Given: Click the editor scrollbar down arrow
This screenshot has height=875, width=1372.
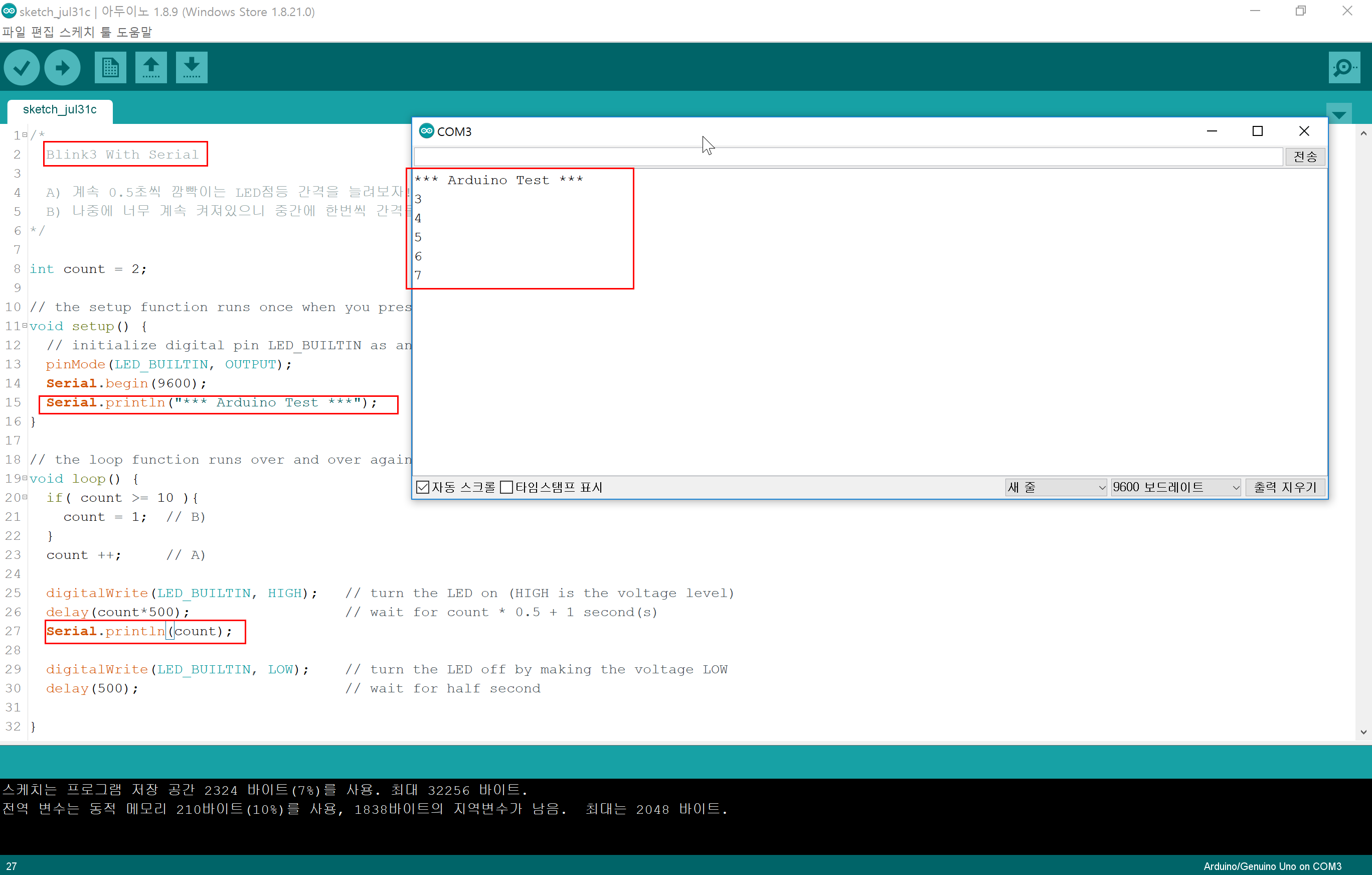Looking at the screenshot, I should point(1363,733).
